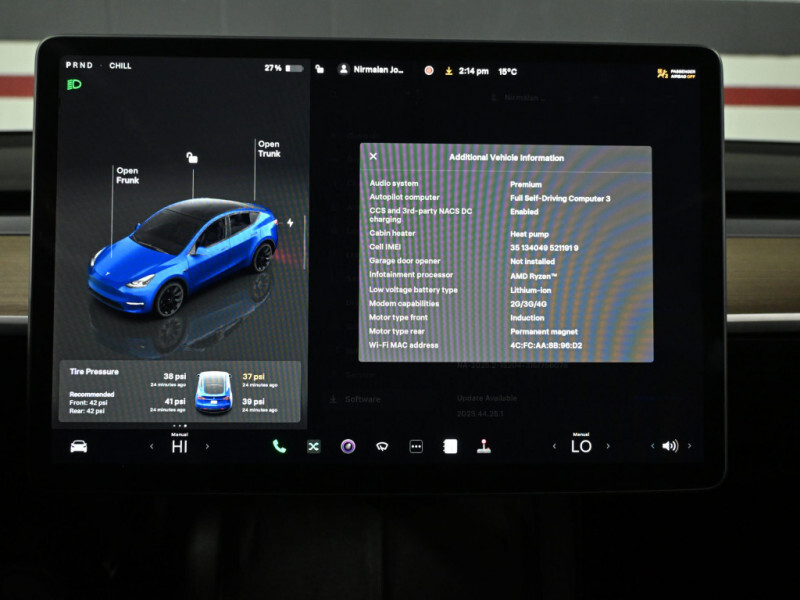This screenshot has height=600, width=800.
Task: Close the Additional Vehicle Information dialog
Action: 373,157
